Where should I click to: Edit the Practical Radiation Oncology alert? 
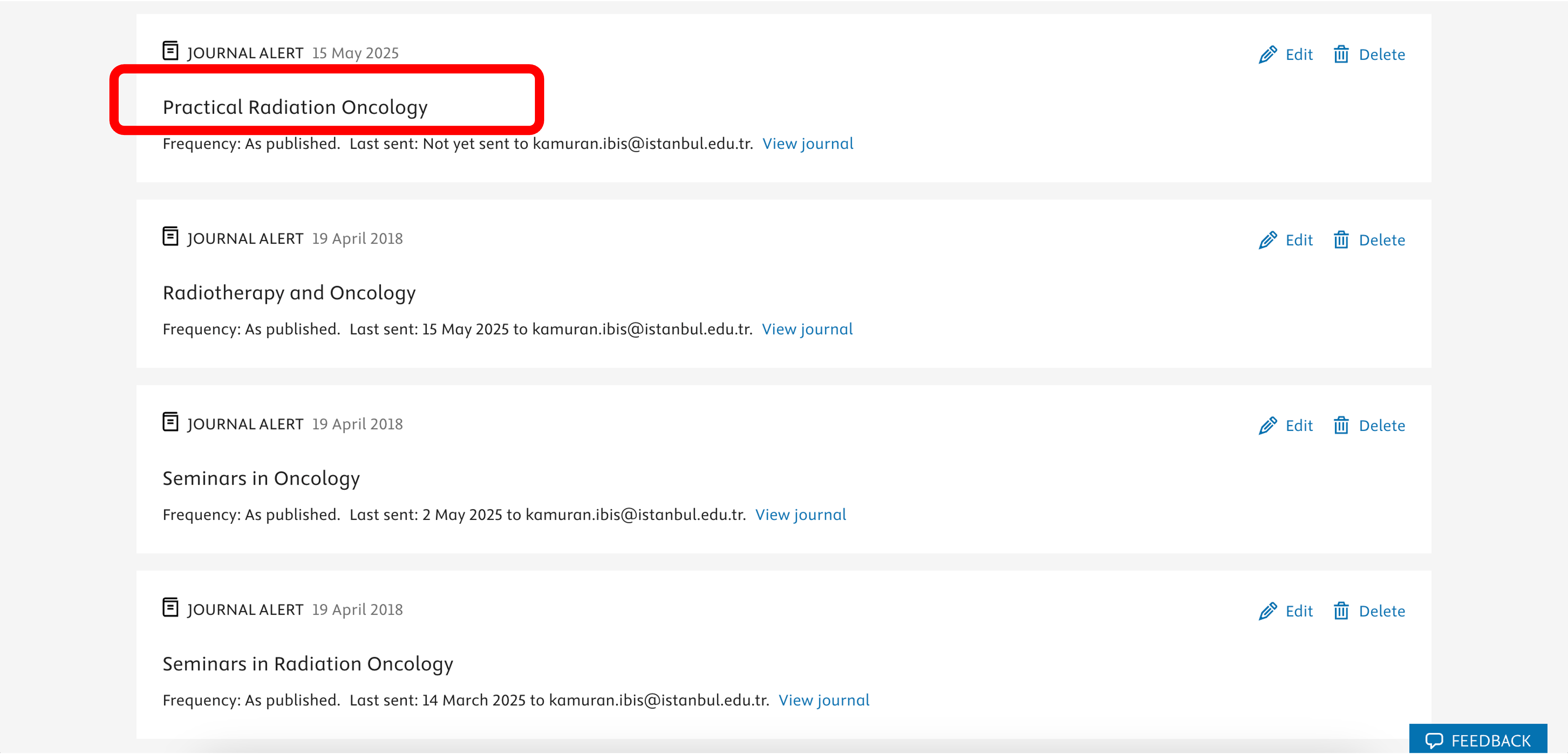(x=1285, y=55)
